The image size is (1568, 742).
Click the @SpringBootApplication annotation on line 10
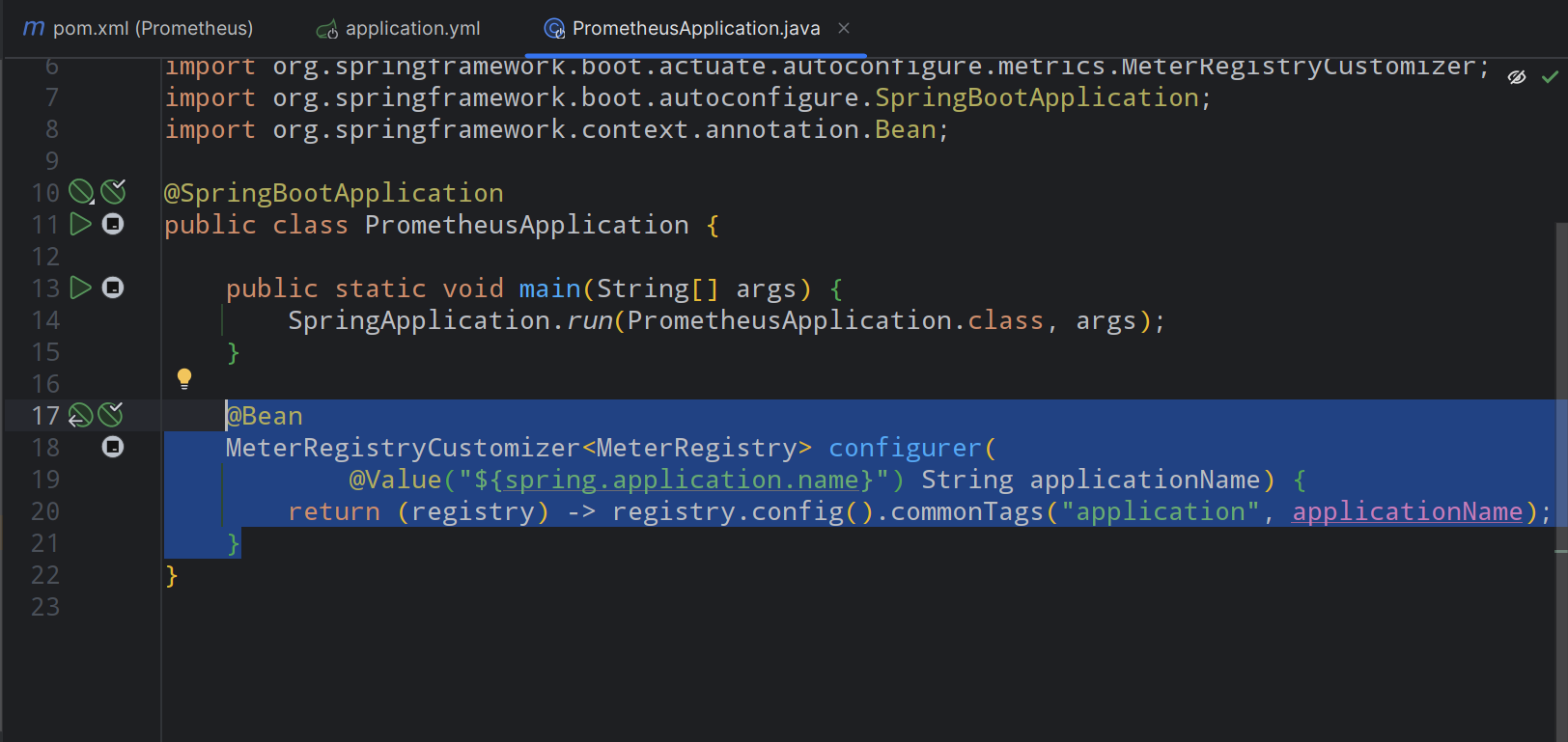point(334,193)
